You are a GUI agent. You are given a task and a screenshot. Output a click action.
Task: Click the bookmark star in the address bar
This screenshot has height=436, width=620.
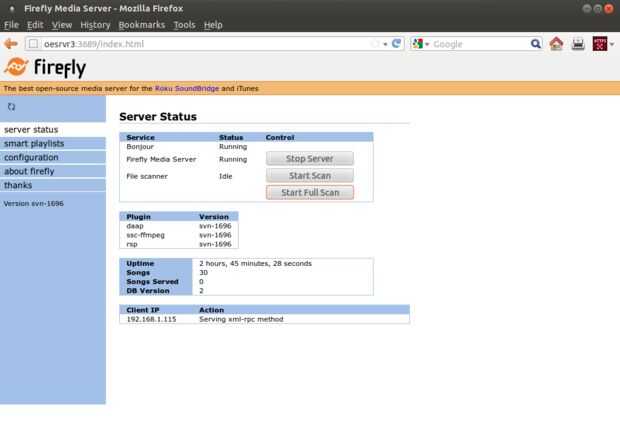(374, 44)
